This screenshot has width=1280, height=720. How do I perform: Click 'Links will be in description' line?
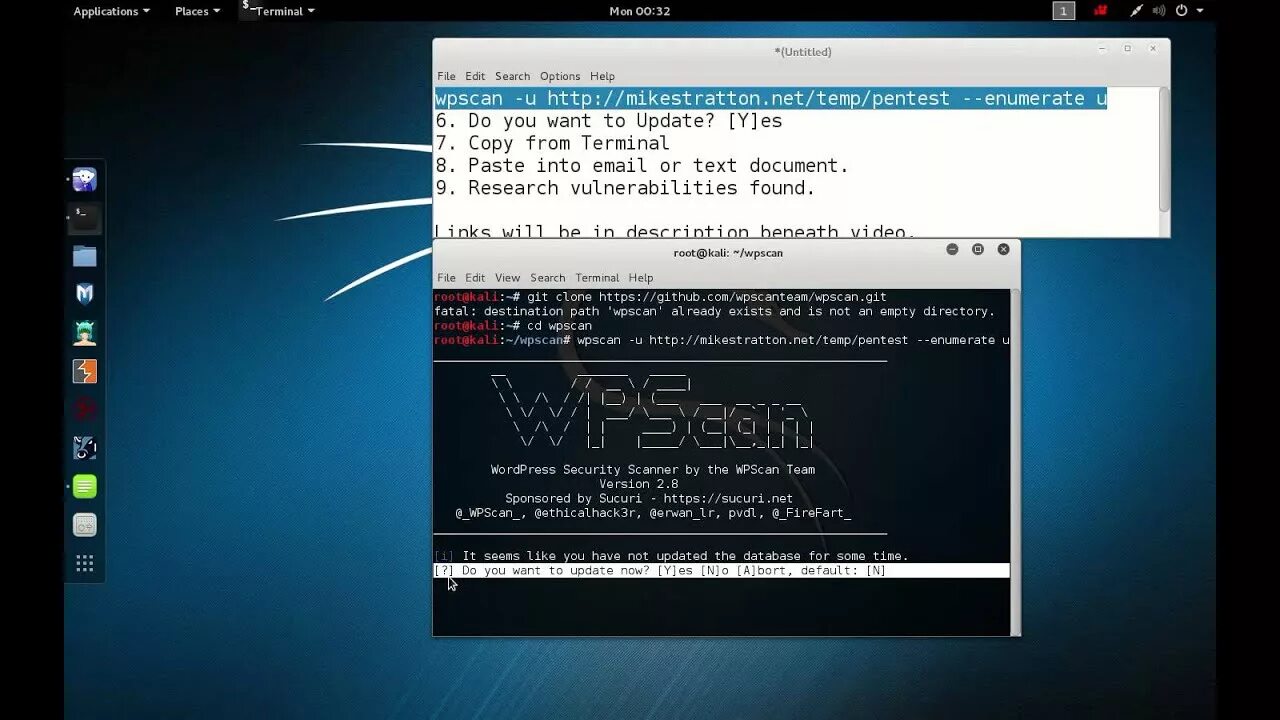(x=675, y=230)
